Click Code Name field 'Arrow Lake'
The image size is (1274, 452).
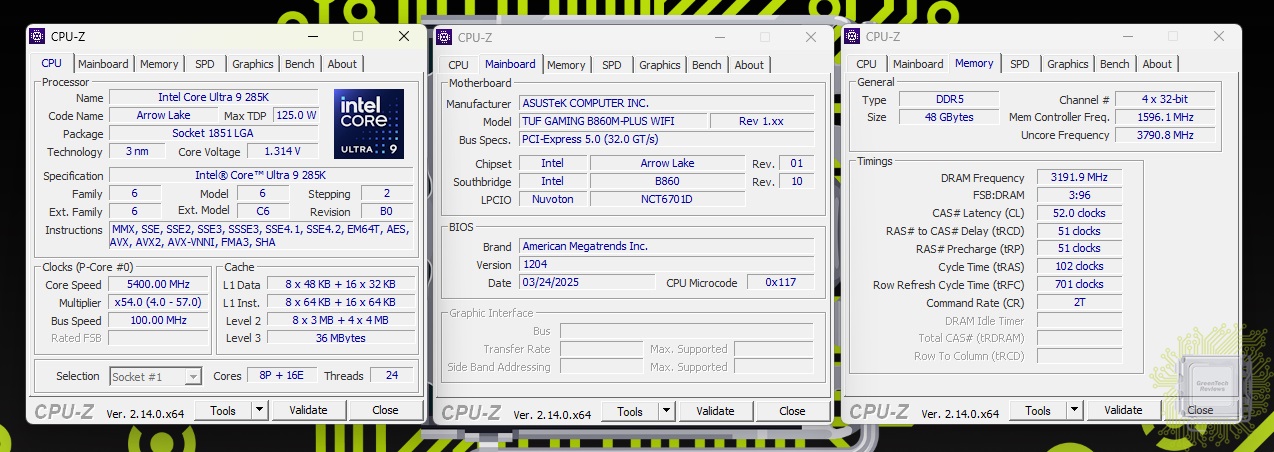click(x=164, y=116)
